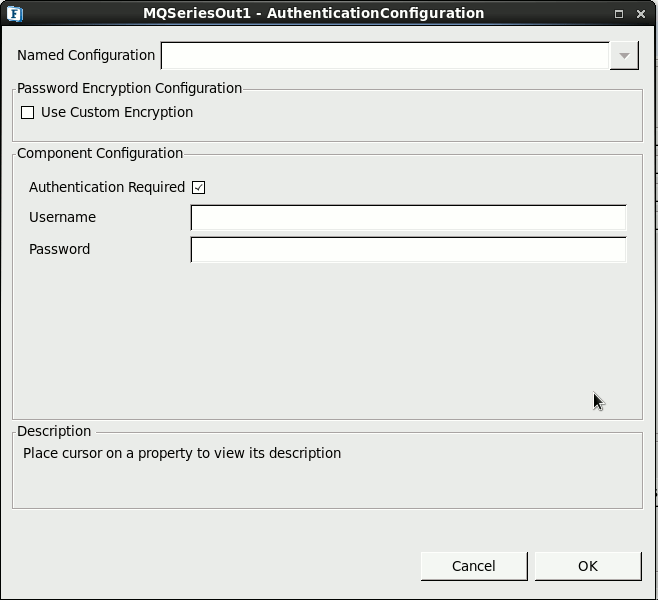Click the Password Encryption Configuration group title

pos(129,89)
